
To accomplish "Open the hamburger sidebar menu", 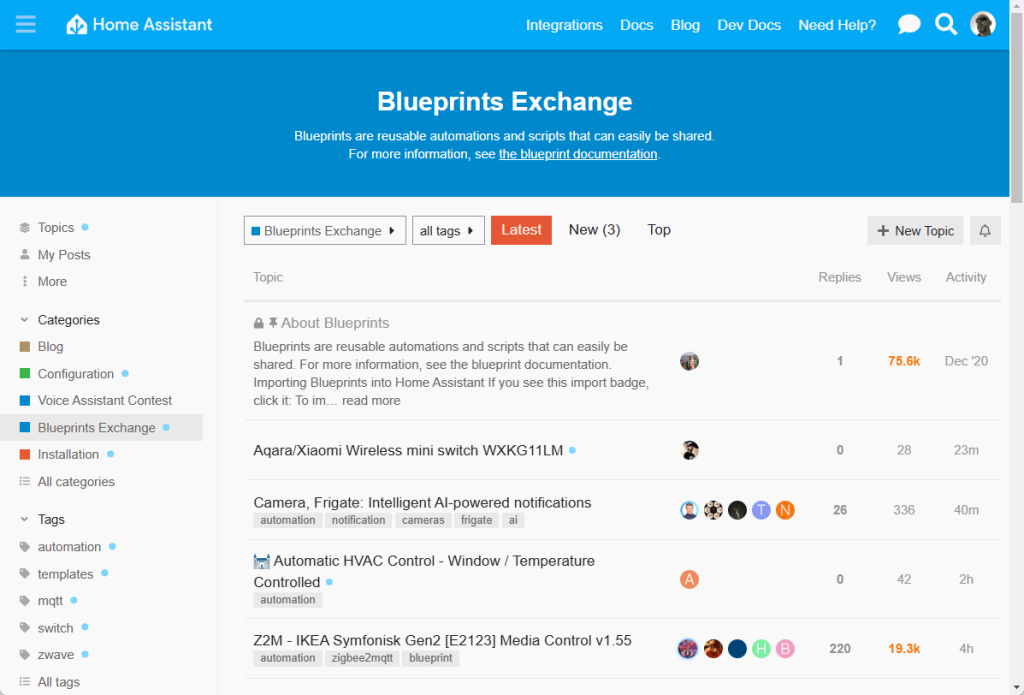I will coord(26,24).
